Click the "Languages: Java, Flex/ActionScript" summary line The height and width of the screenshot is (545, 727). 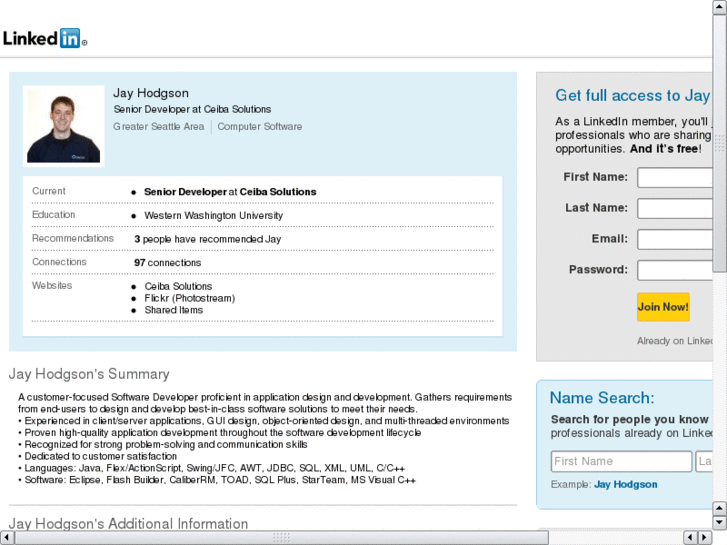pyautogui.click(x=212, y=468)
